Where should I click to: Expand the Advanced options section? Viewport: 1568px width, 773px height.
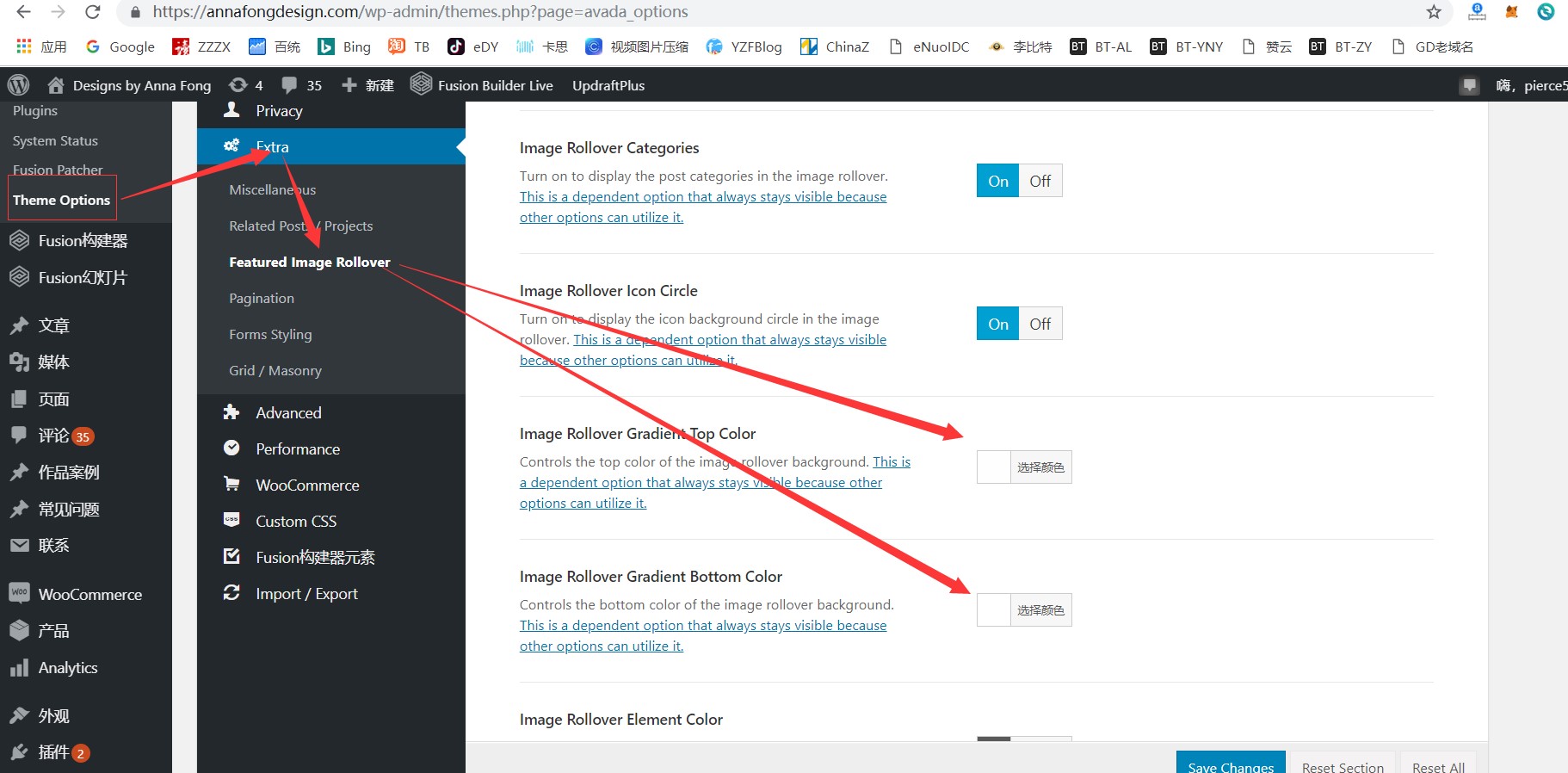288,413
